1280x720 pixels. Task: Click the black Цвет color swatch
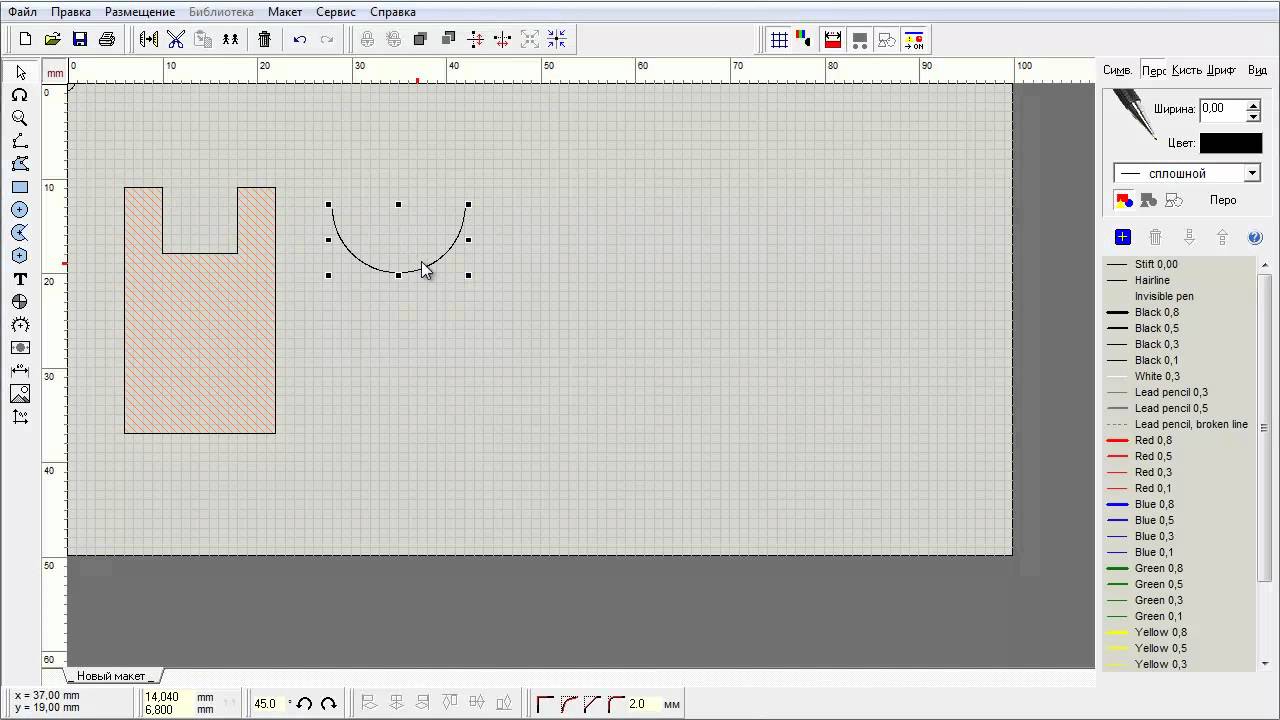click(1231, 143)
